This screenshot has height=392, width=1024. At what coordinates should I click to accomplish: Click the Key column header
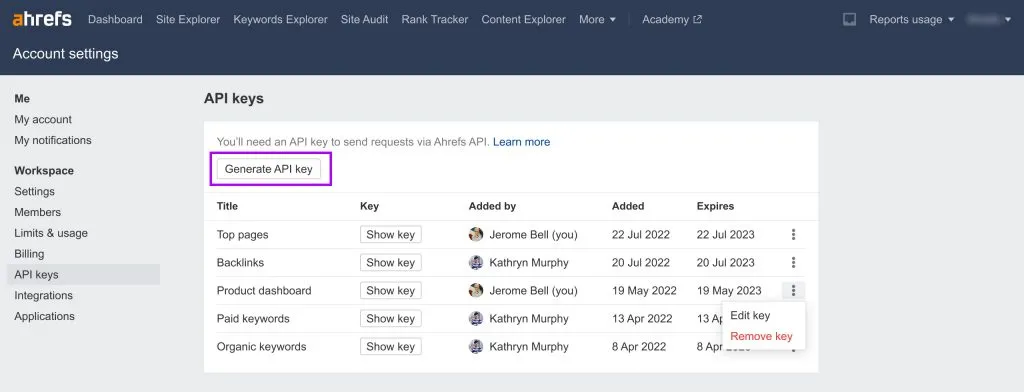(x=369, y=206)
